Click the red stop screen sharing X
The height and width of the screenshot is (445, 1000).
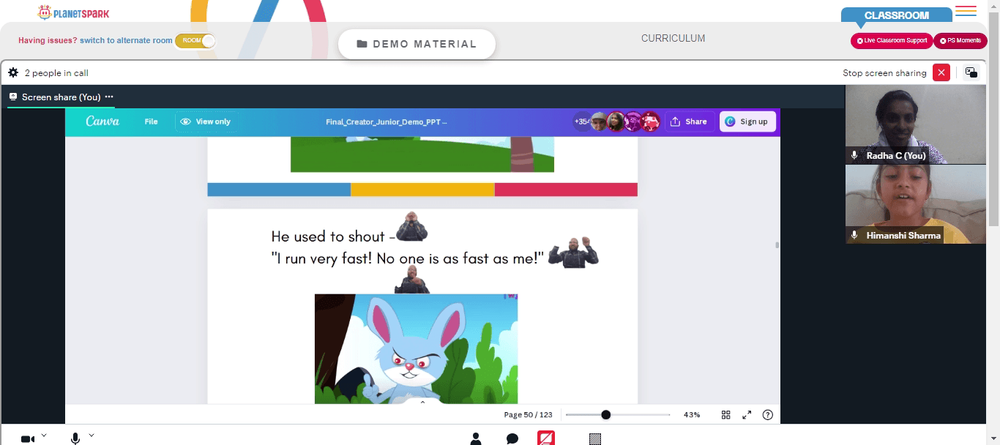click(x=941, y=73)
